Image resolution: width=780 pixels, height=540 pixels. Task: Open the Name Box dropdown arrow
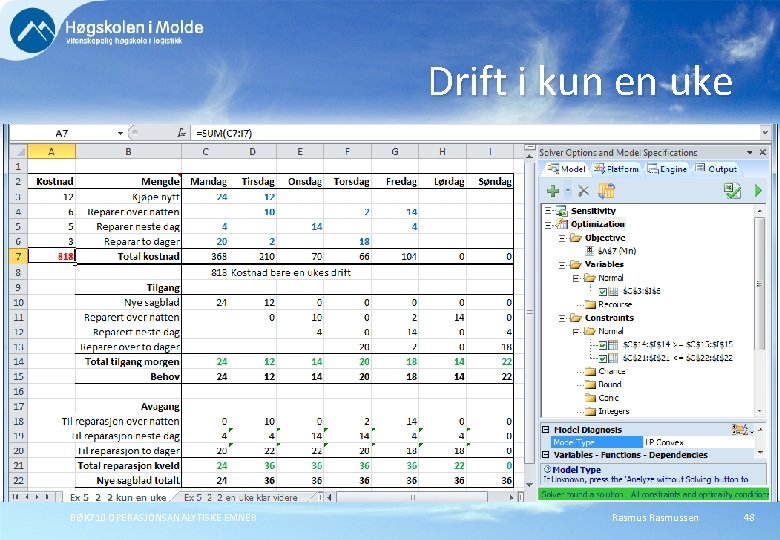[x=120, y=133]
